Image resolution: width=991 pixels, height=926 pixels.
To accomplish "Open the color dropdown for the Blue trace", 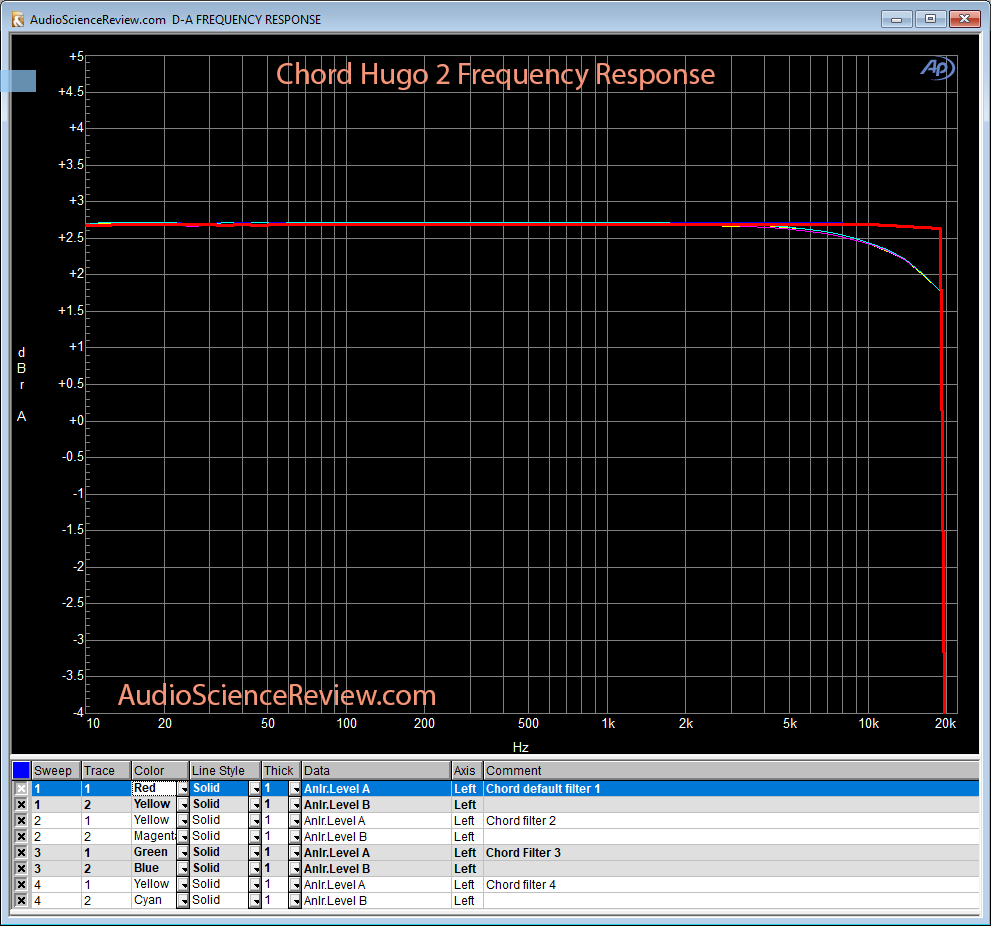I will pyautogui.click(x=183, y=868).
